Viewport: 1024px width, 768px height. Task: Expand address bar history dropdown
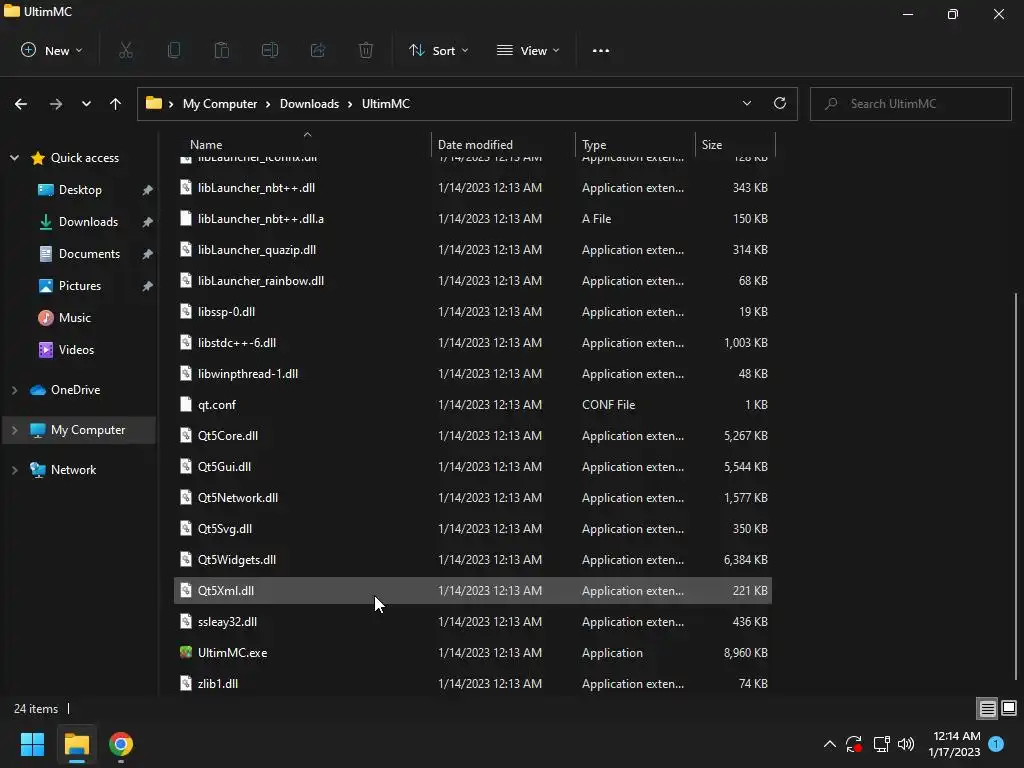746,103
